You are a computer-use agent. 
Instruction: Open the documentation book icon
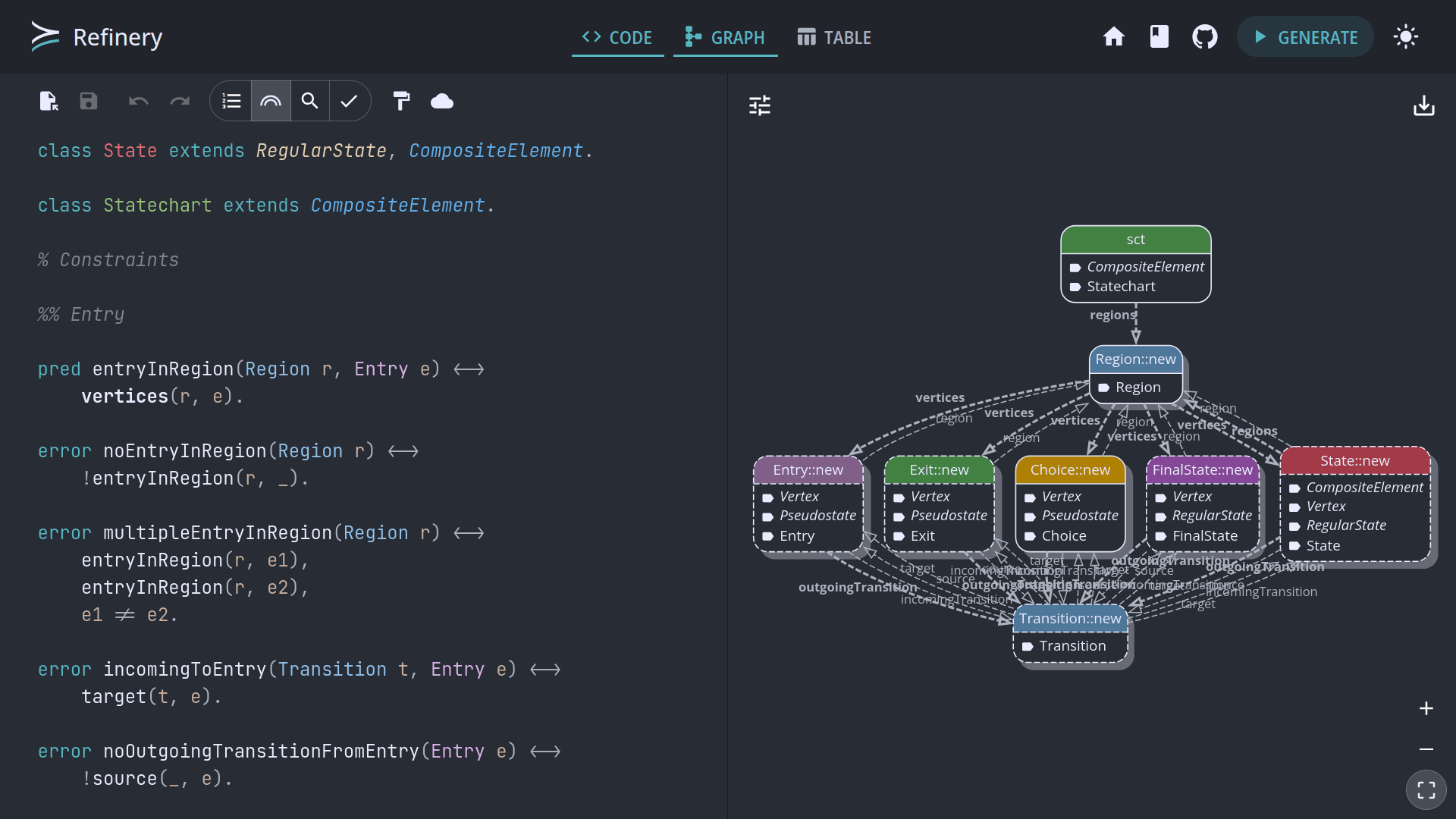(x=1159, y=37)
